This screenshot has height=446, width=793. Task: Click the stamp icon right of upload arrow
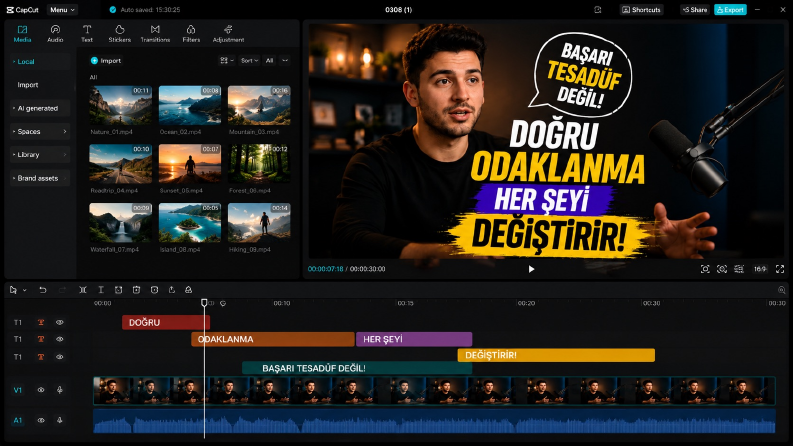tap(188, 290)
